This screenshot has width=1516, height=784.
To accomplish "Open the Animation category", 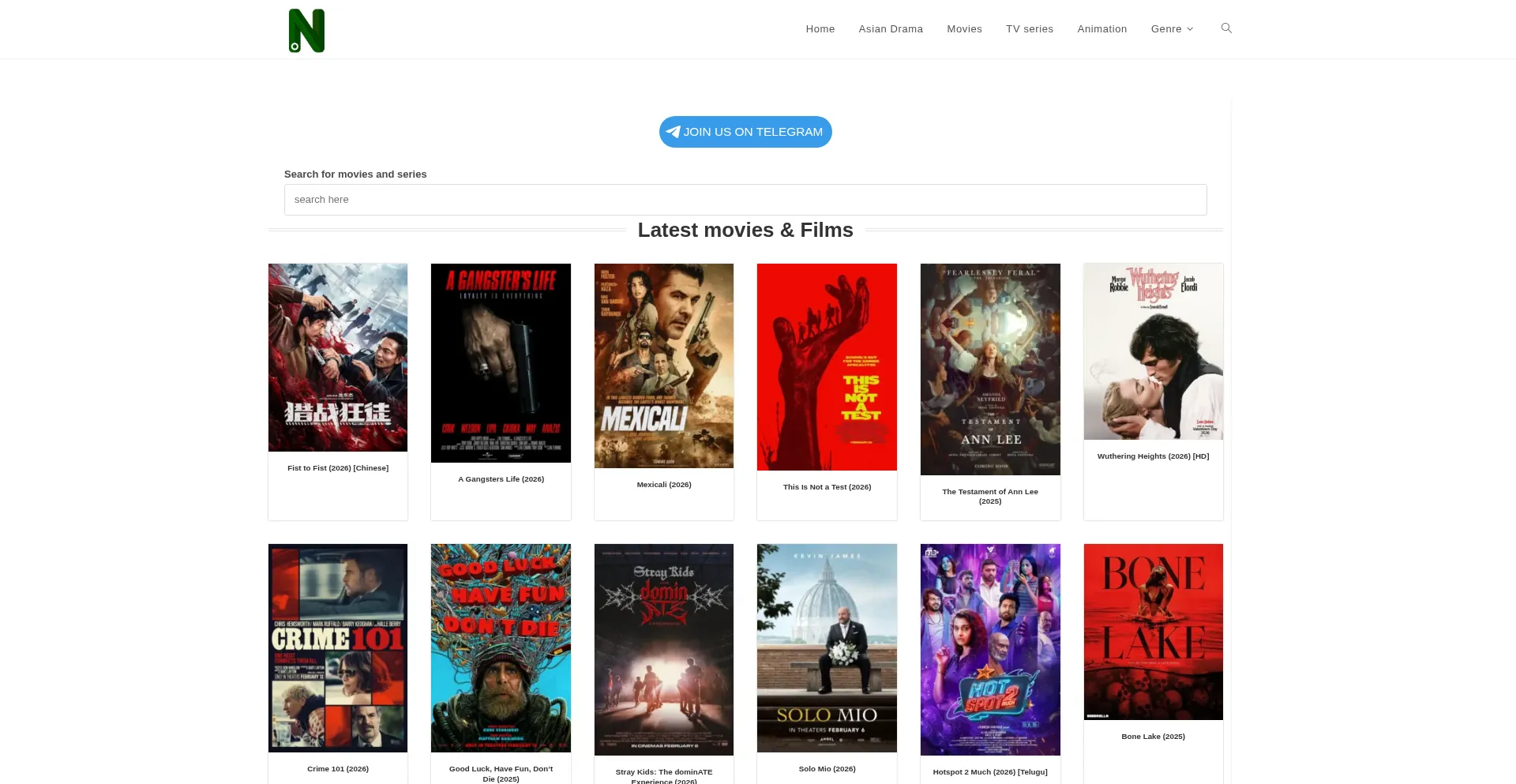I will 1102,29.
